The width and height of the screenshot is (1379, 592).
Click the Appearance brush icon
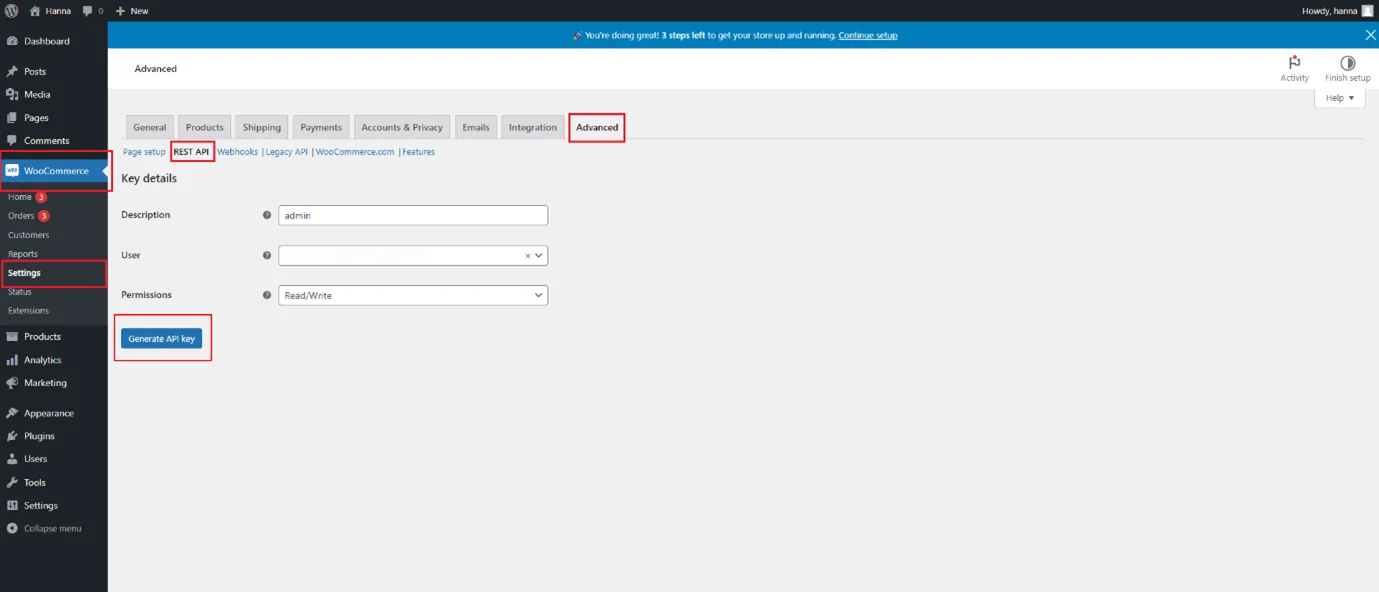coord(12,413)
